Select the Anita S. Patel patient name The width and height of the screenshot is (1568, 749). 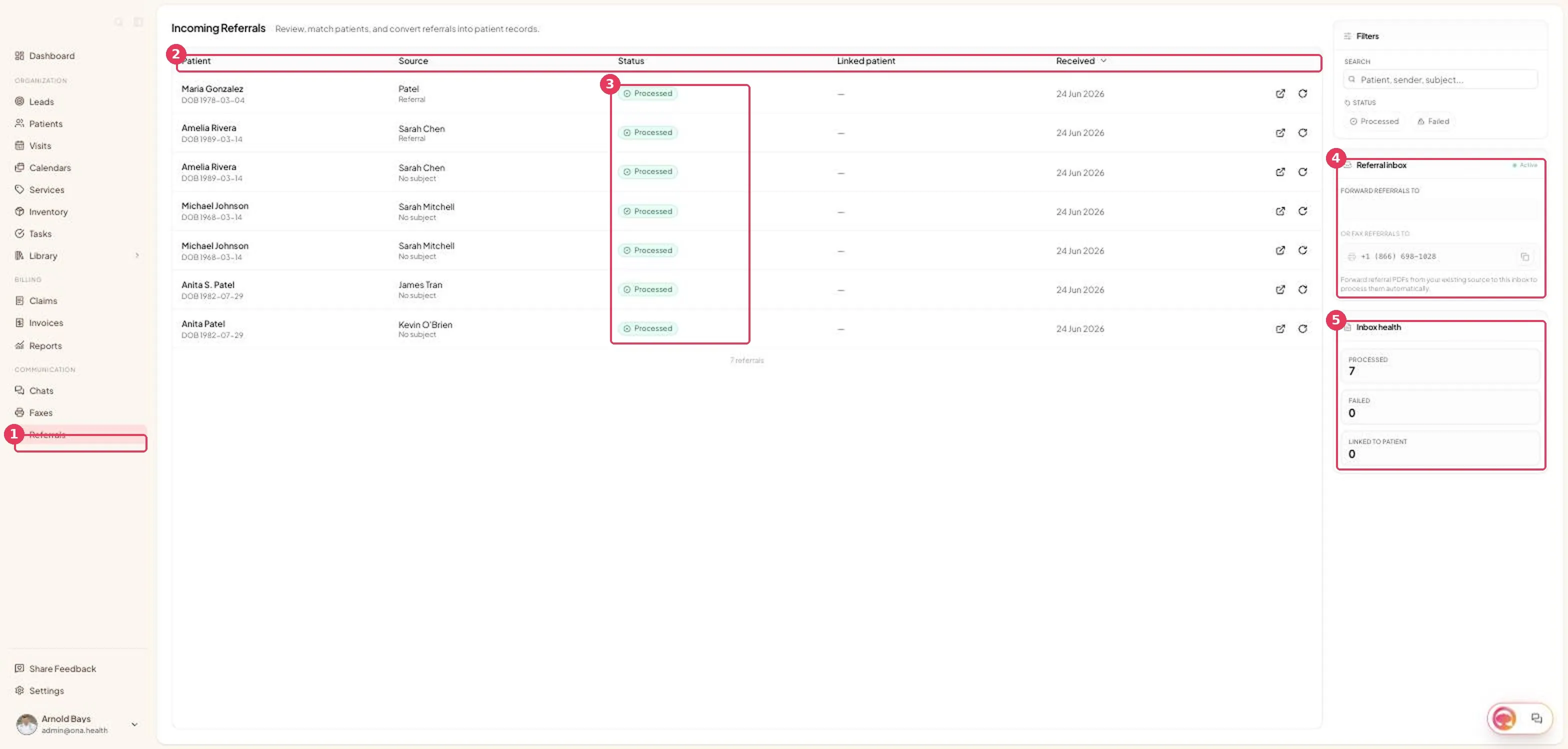click(x=207, y=285)
